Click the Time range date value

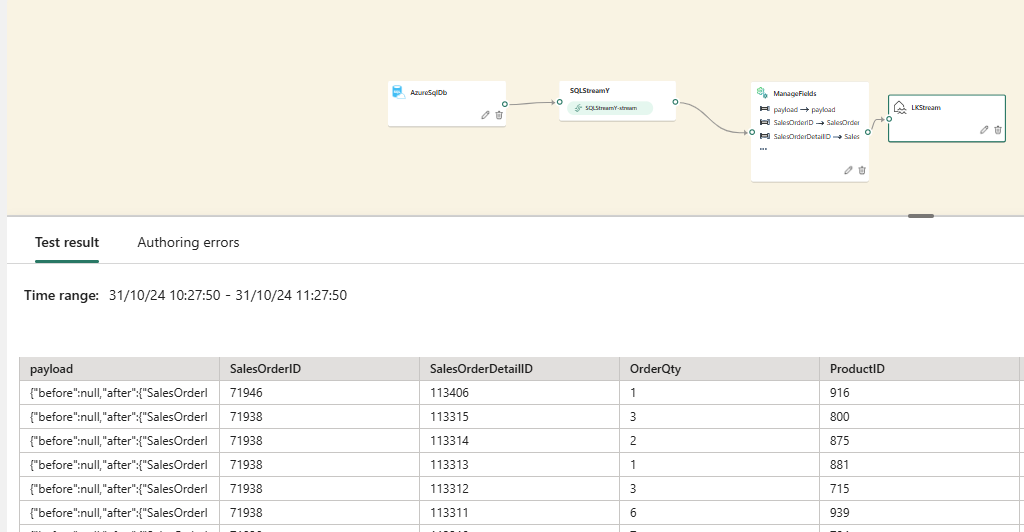pos(228,295)
